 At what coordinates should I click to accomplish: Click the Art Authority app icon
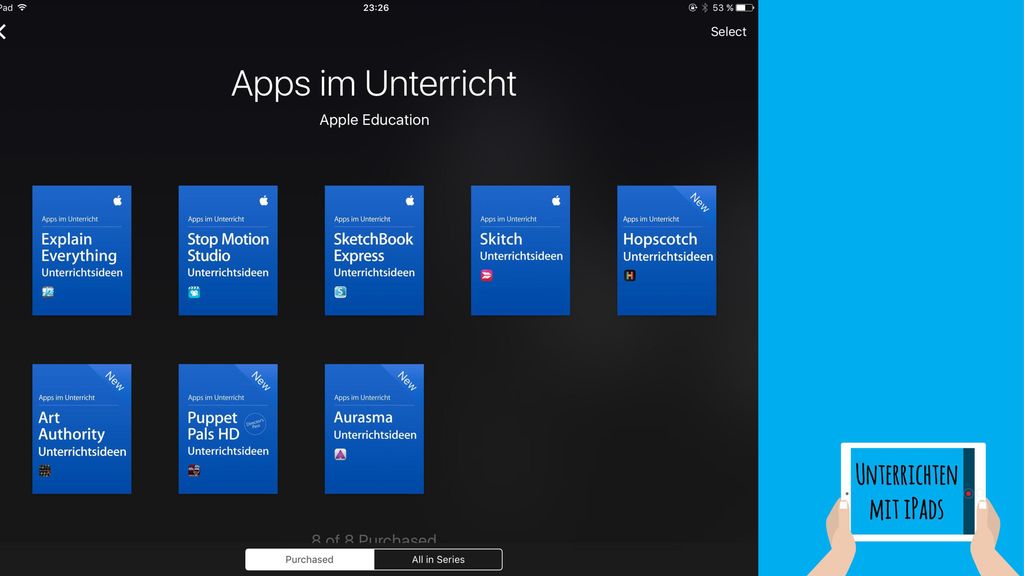[x=45, y=470]
